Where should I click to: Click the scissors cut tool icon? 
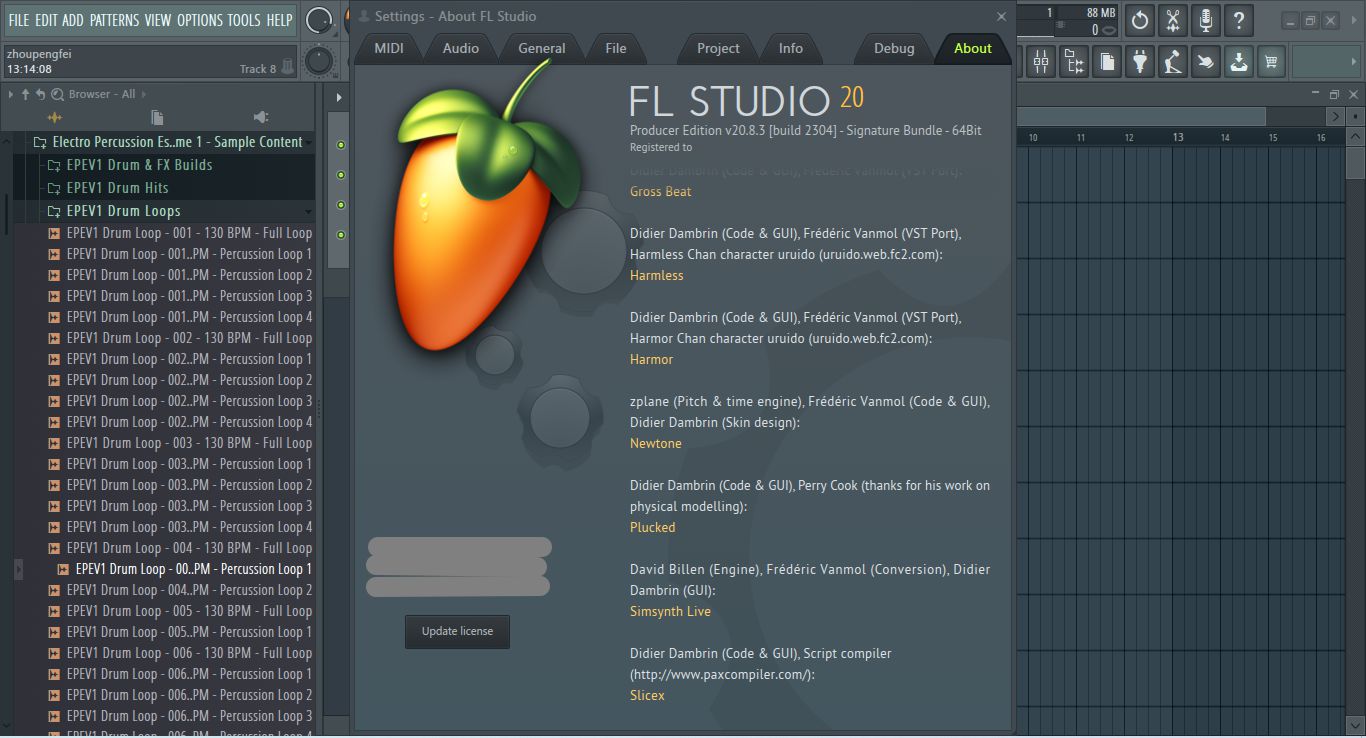click(x=1172, y=19)
